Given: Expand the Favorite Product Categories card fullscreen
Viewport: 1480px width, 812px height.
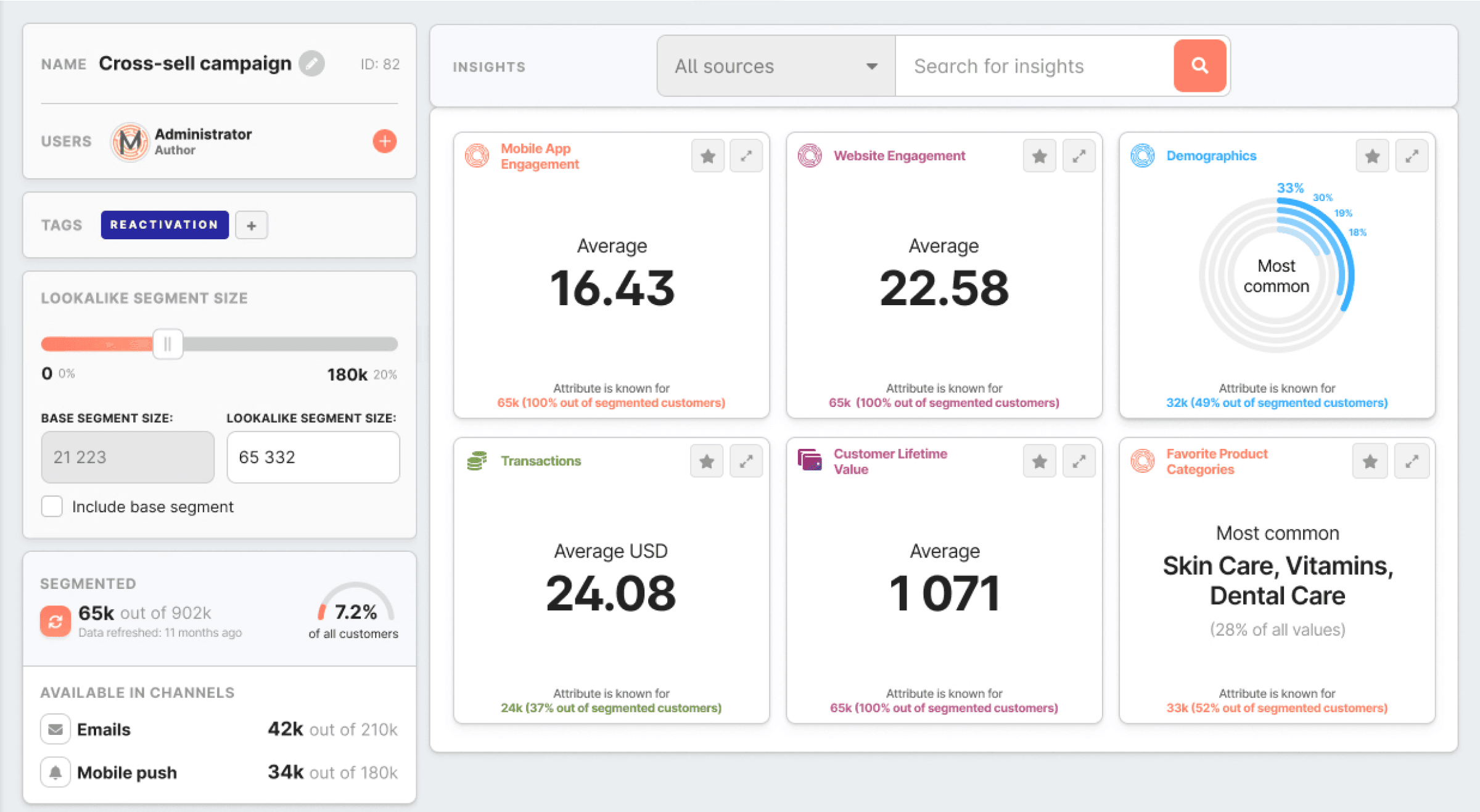Looking at the screenshot, I should pyautogui.click(x=1412, y=461).
